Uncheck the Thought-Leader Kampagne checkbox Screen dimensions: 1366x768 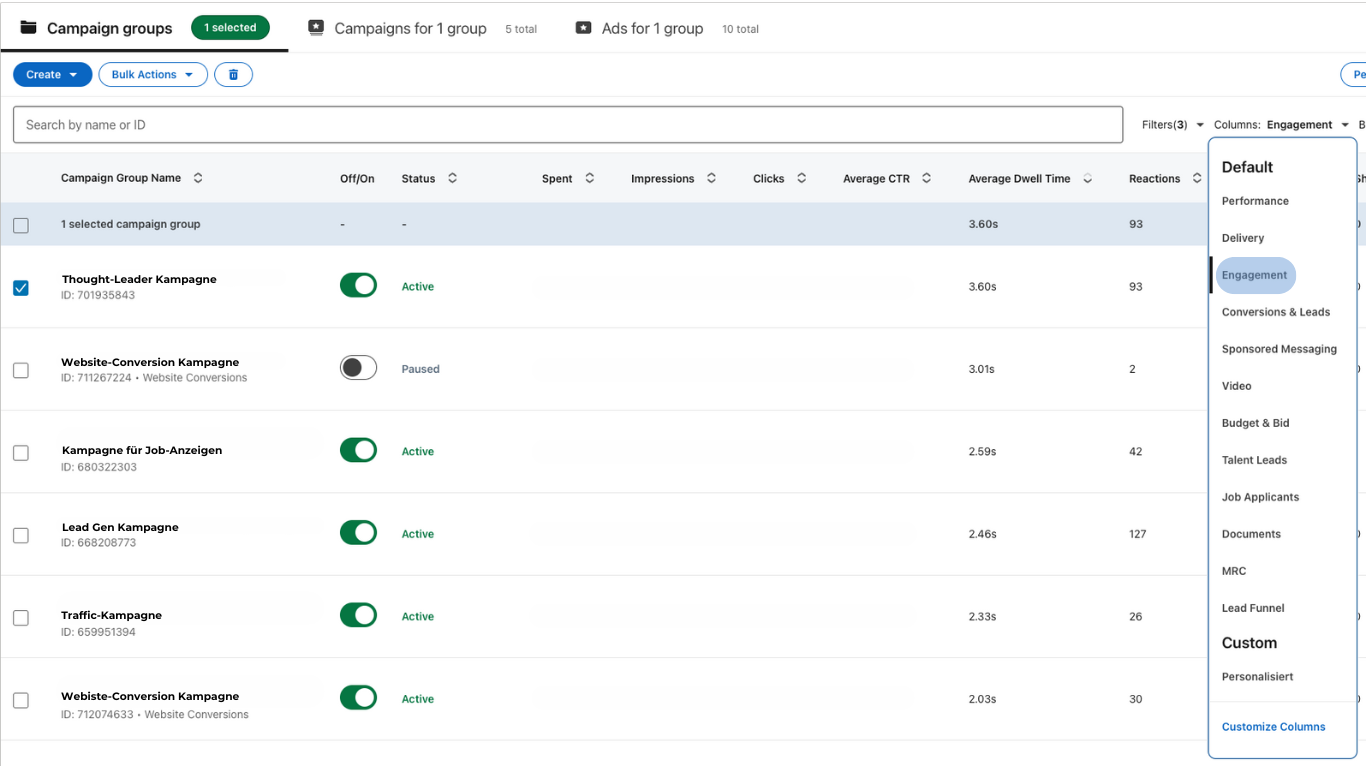click(x=21, y=288)
